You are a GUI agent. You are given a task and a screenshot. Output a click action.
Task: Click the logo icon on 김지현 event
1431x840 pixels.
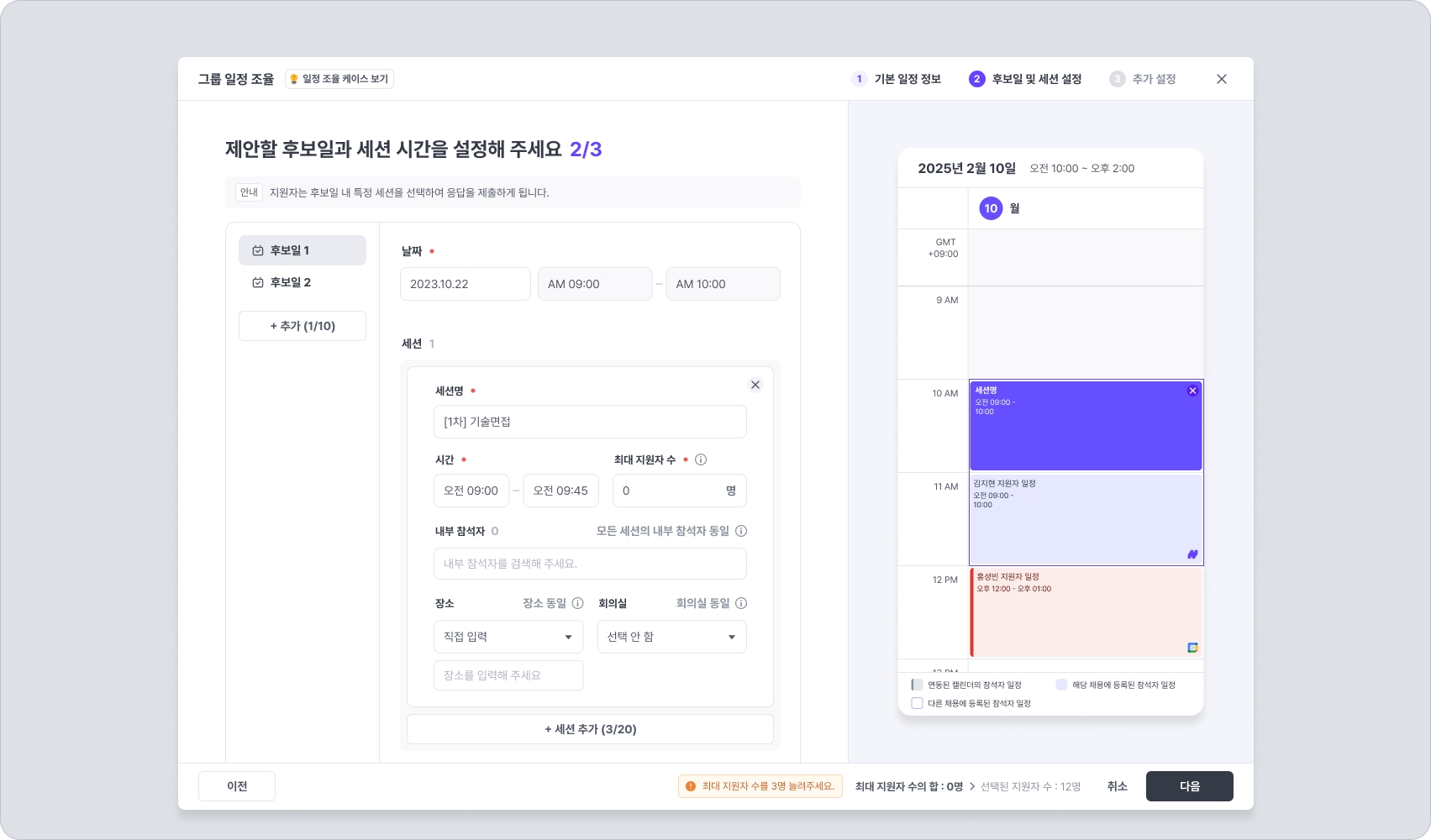(1192, 554)
